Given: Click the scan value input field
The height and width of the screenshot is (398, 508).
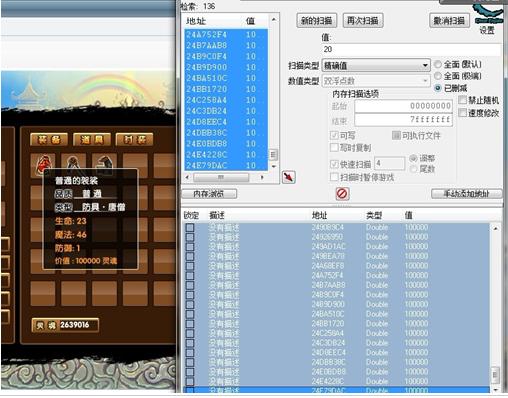Looking at the screenshot, I should [411, 49].
